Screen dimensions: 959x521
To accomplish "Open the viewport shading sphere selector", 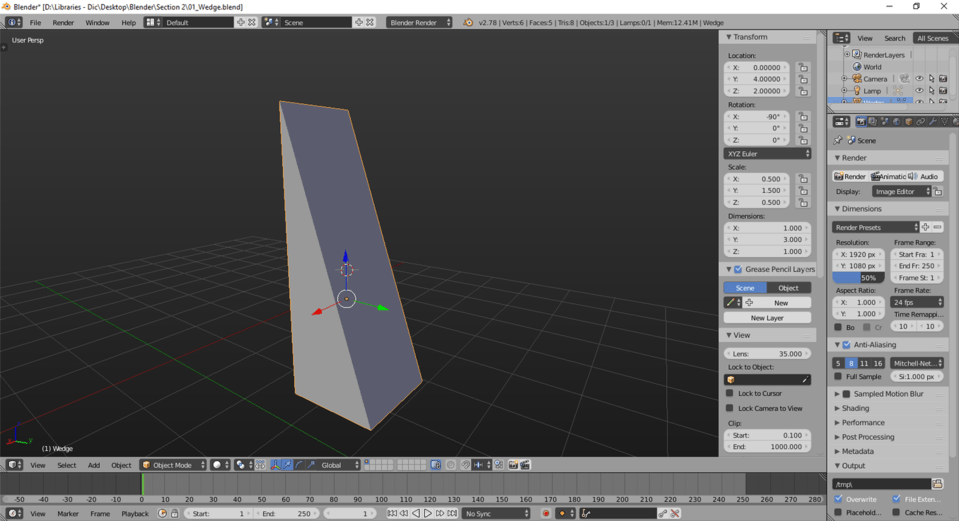I will pos(220,465).
